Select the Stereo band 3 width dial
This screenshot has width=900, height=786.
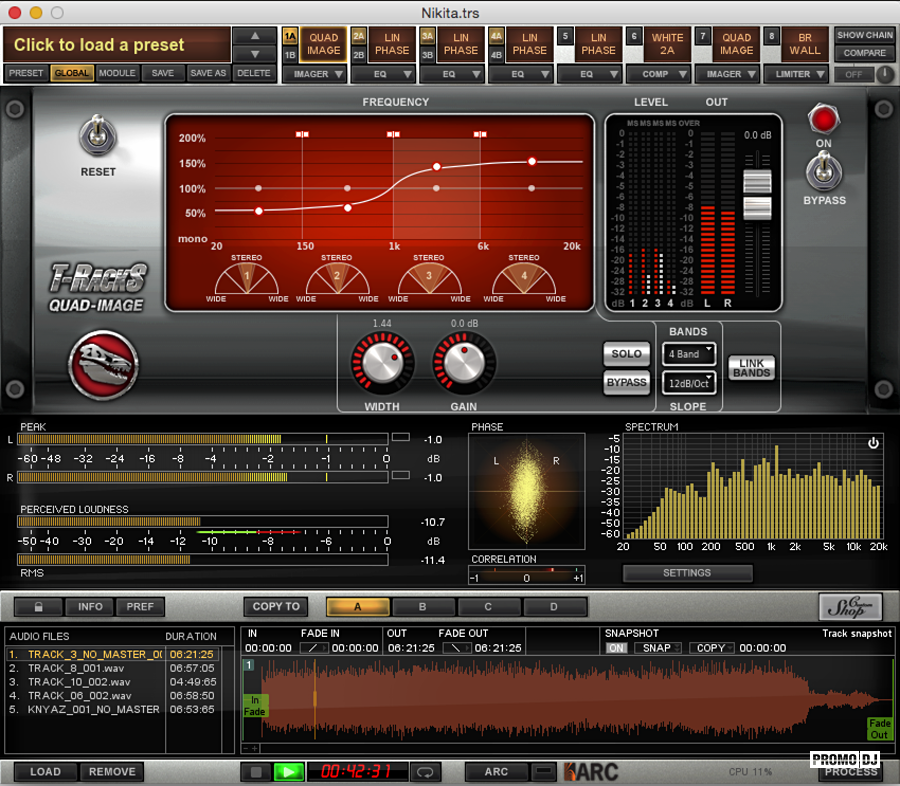pos(429,277)
